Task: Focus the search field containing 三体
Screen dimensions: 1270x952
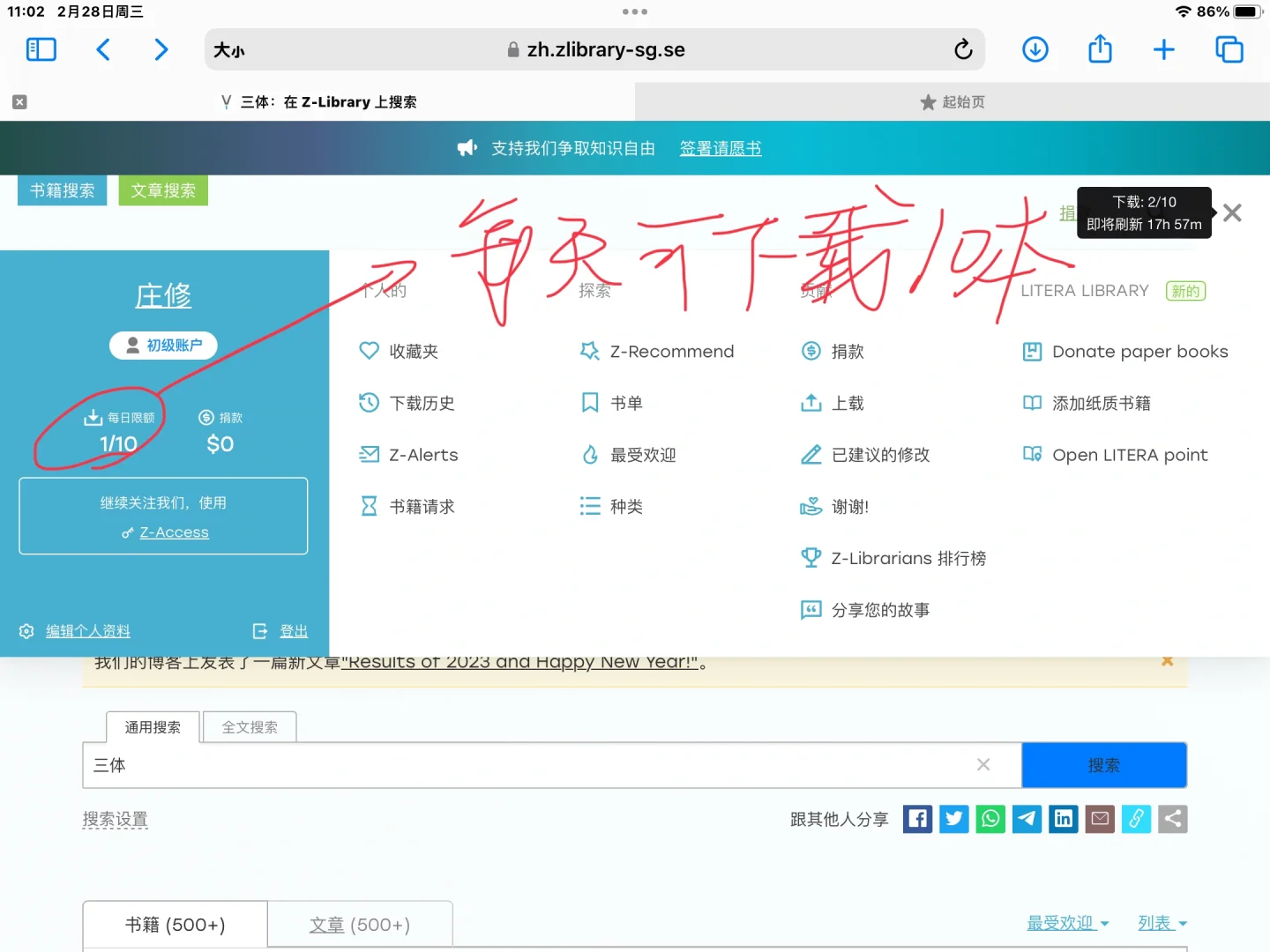Action: click(x=552, y=765)
